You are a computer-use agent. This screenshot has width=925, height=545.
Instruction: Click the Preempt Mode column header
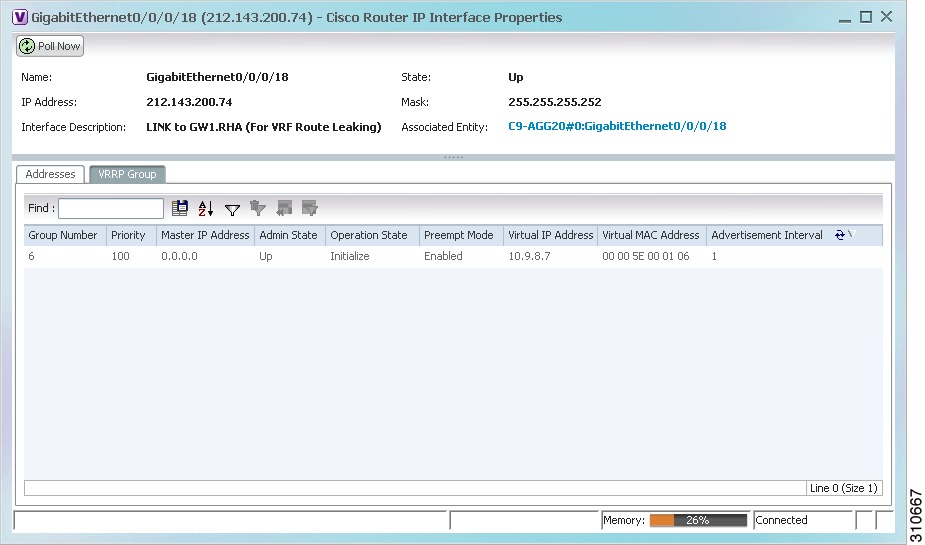(461, 235)
